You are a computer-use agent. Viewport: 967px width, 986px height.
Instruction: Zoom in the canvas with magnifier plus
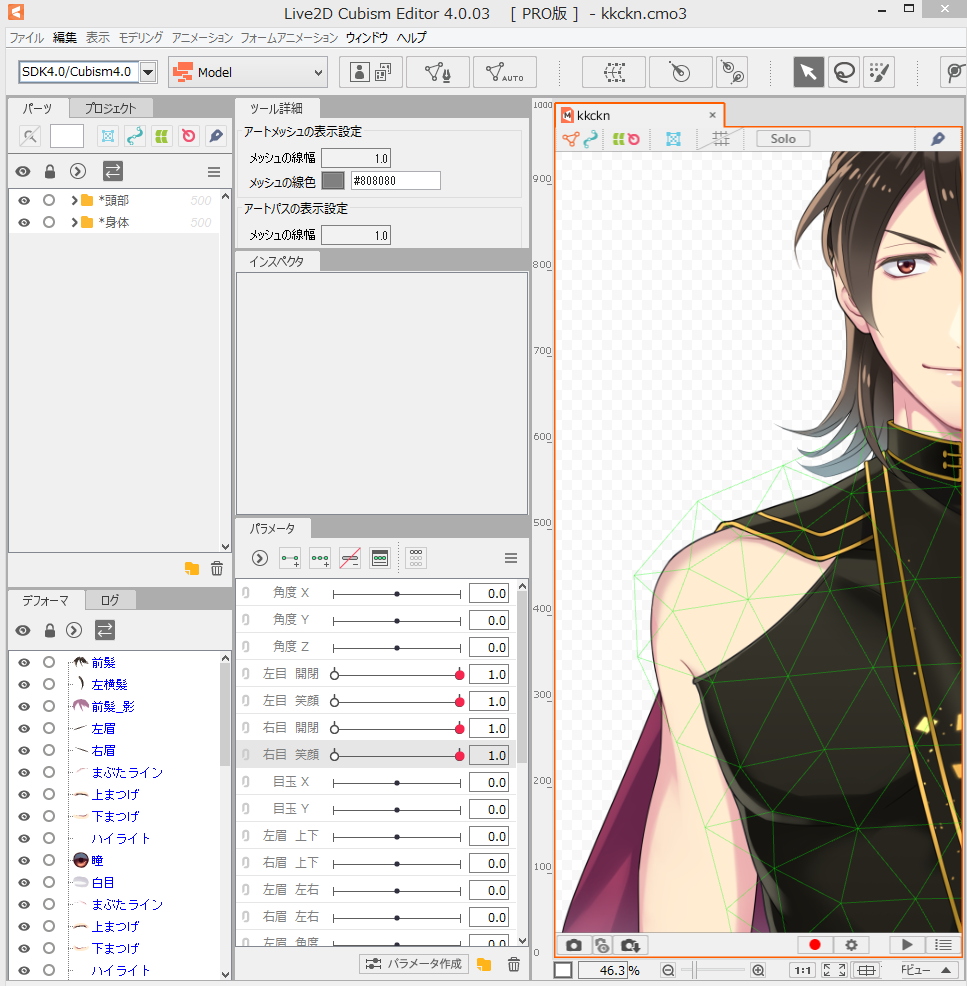point(758,970)
